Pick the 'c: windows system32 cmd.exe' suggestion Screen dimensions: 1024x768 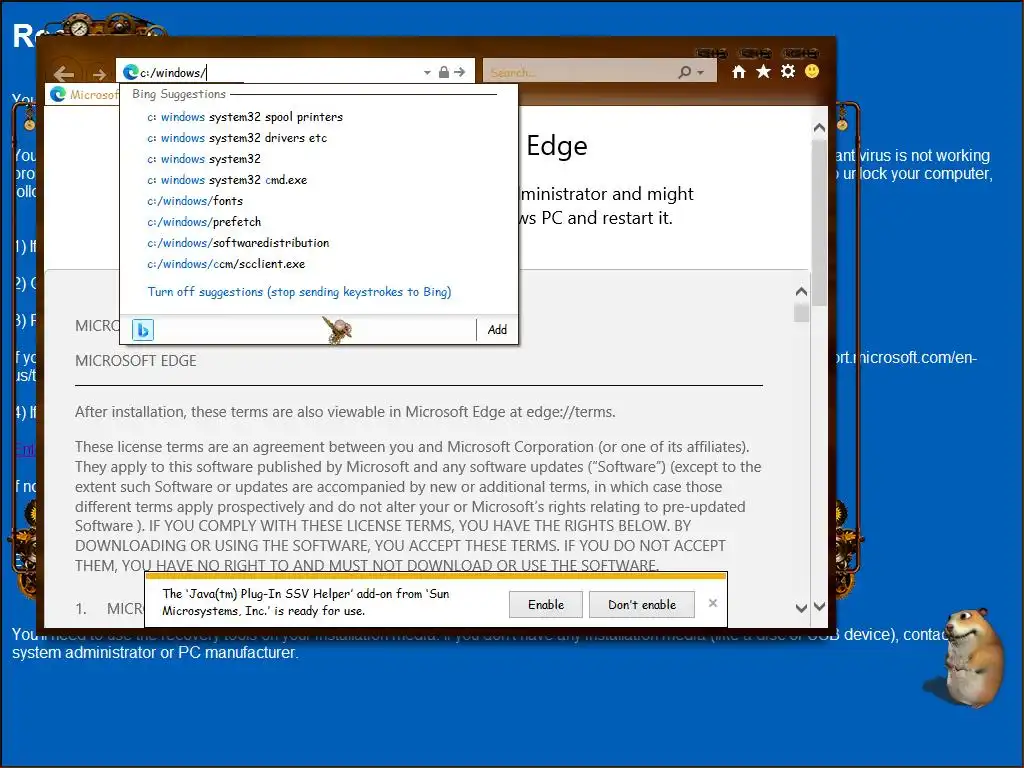[x=227, y=180]
